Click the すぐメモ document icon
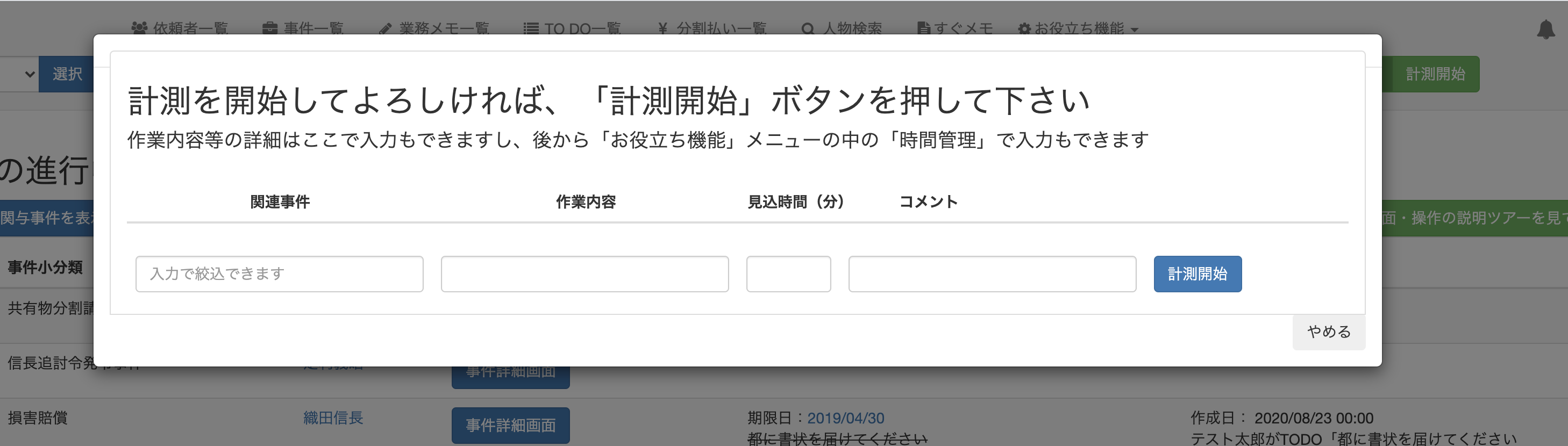This screenshot has width=1568, height=446. pyautogui.click(x=923, y=28)
